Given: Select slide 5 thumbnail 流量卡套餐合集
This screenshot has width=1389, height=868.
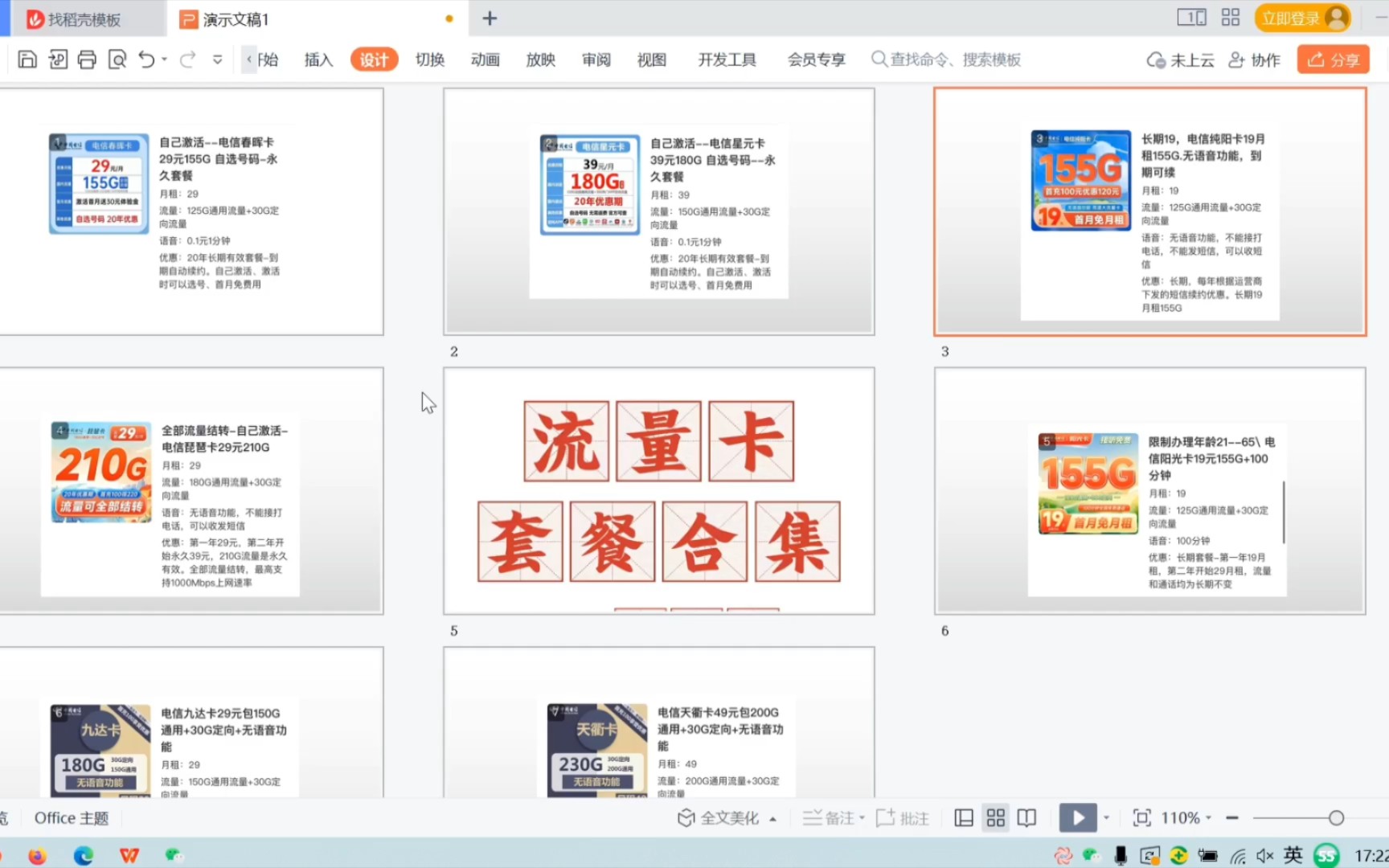Looking at the screenshot, I should 659,491.
